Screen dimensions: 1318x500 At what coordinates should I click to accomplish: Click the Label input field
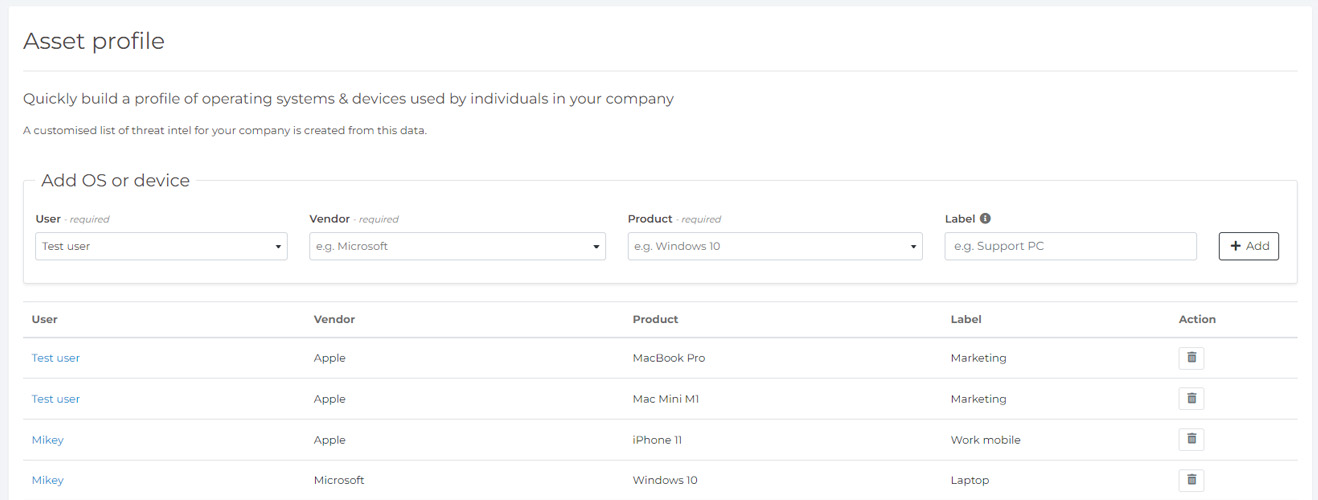(1070, 246)
